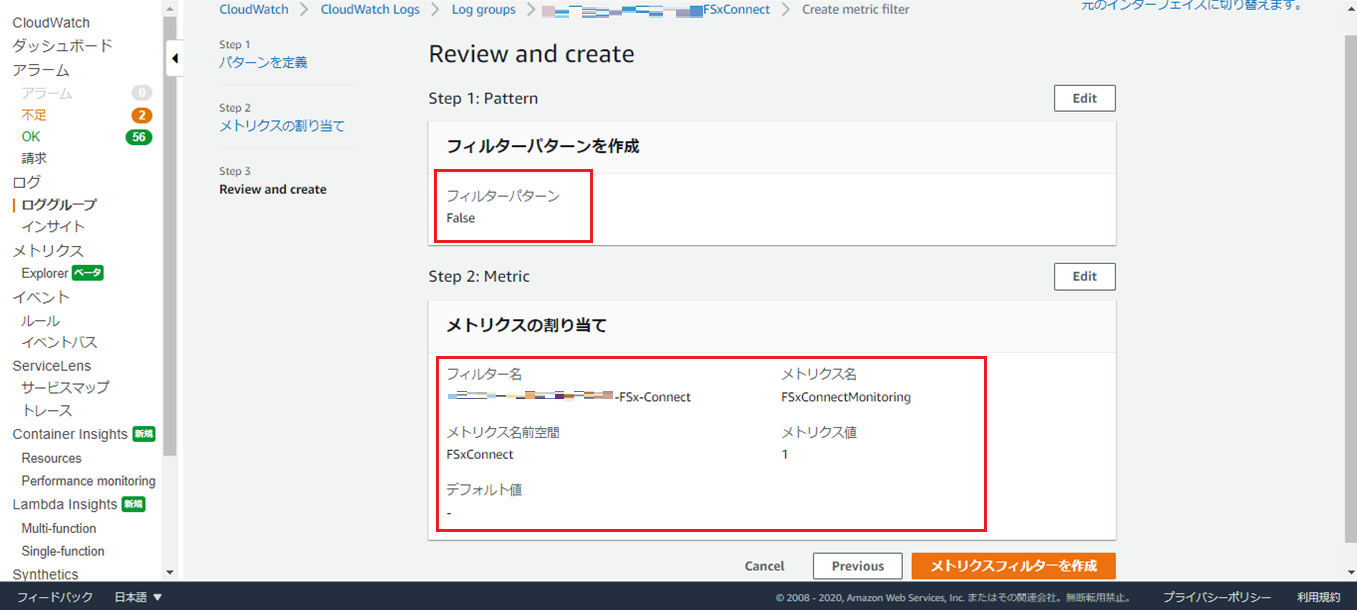Image resolution: width=1357 pixels, height=610 pixels.
Task: Select ロググループ in sidebar
Action: click(x=59, y=204)
